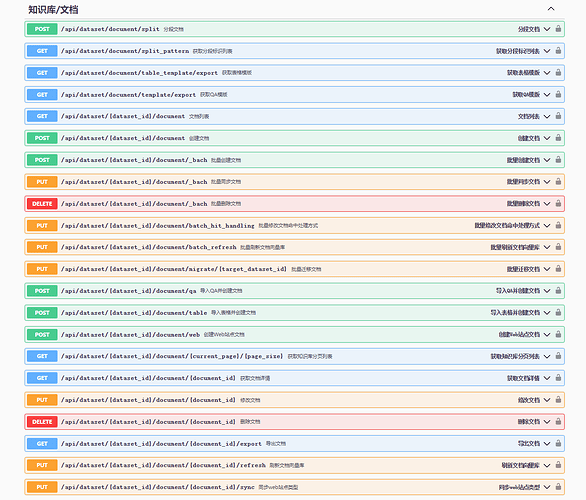Viewport: 586px width, 500px height.
Task: Expand chevron on document/web POST row
Action: (x=547, y=334)
